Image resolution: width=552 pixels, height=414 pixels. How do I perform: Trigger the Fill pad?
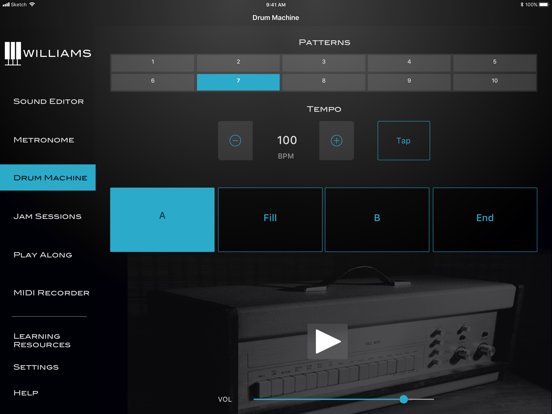click(270, 219)
